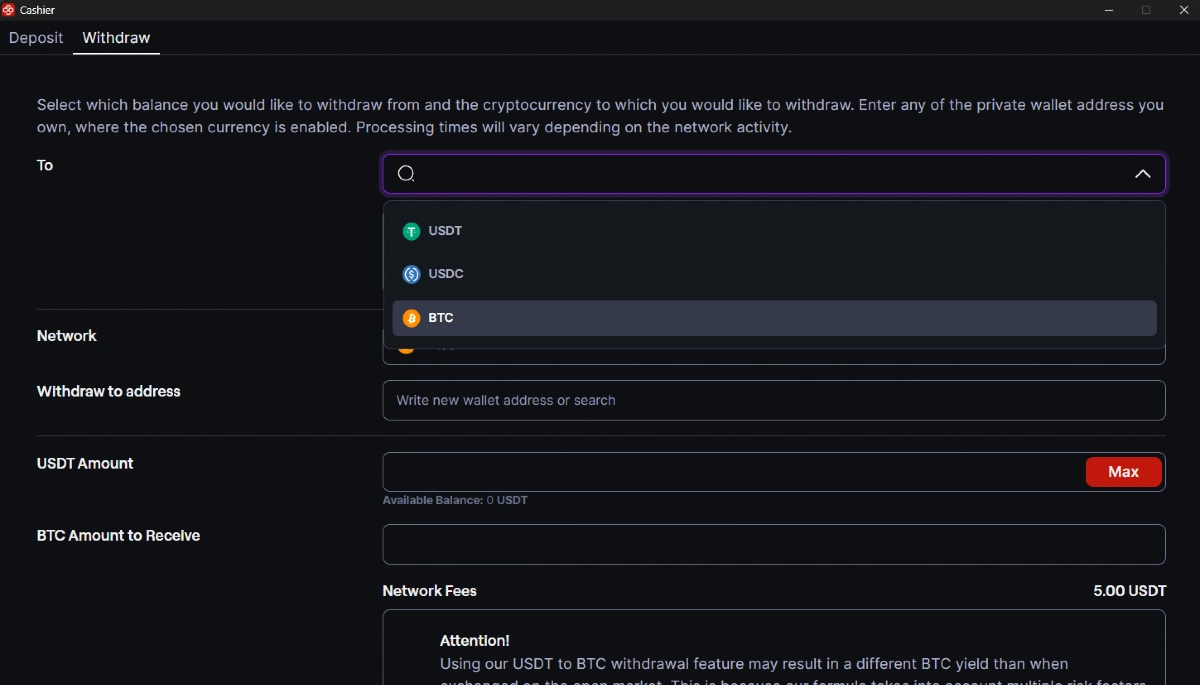
Task: Pick the USDC label from the dropdown list
Action: coord(446,274)
